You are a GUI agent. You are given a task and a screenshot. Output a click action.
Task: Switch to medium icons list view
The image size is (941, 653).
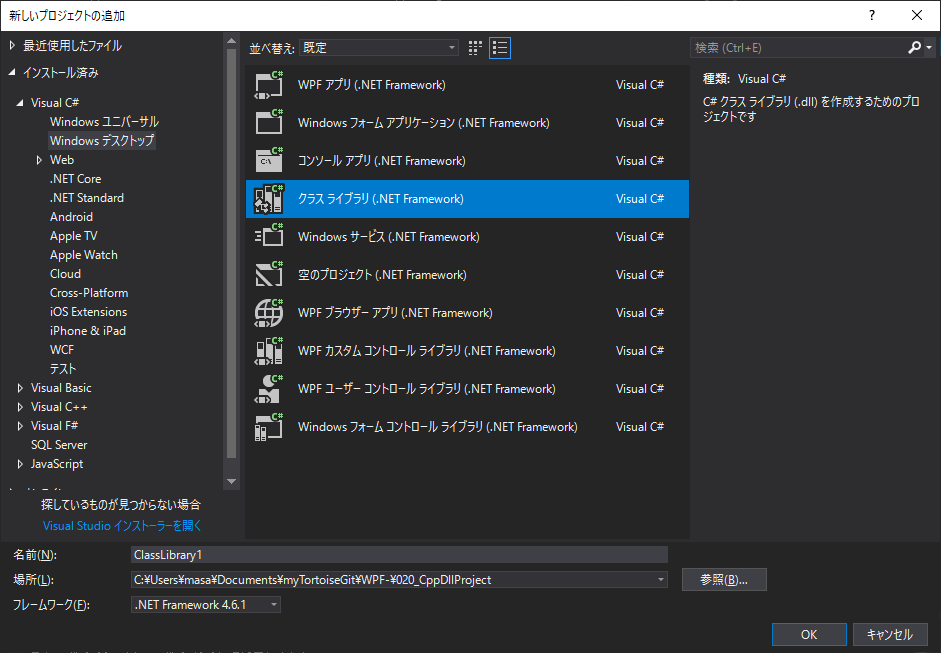(500, 48)
